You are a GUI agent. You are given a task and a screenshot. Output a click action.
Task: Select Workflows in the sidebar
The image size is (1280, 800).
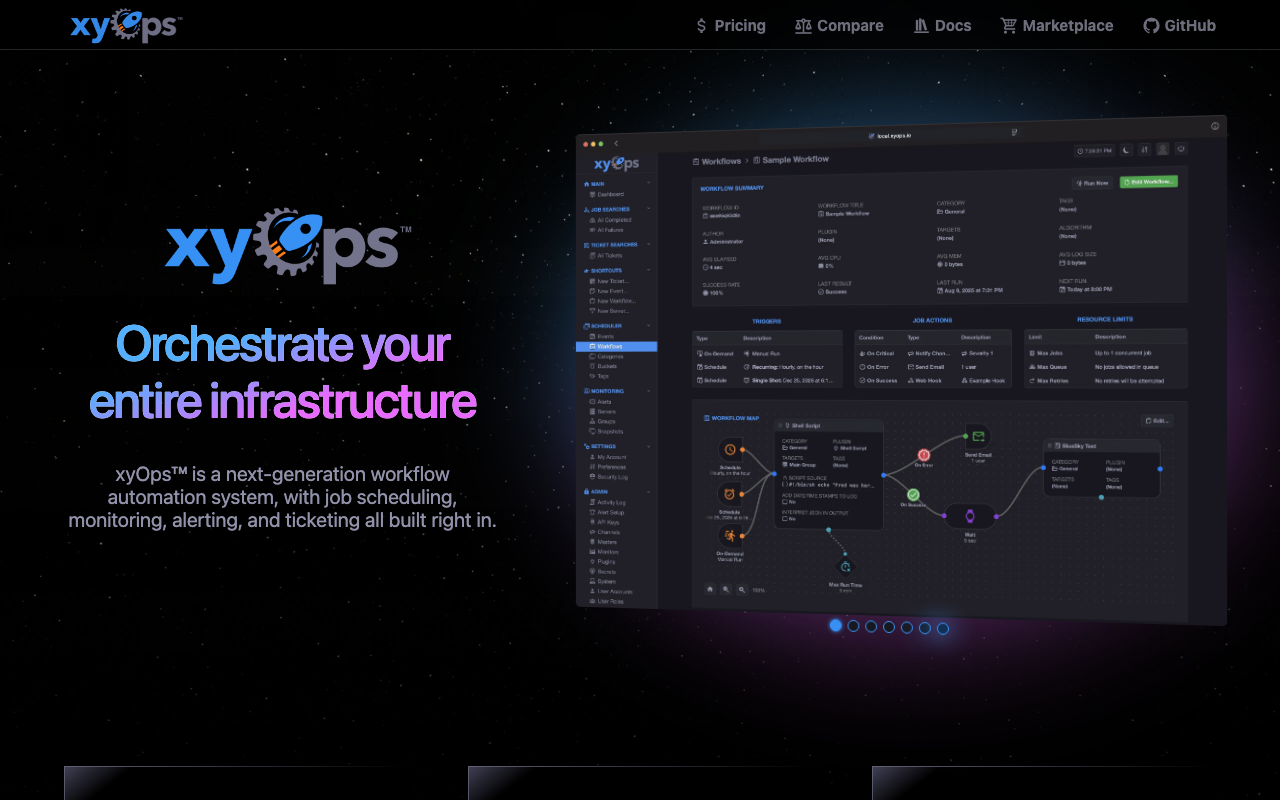(616, 346)
